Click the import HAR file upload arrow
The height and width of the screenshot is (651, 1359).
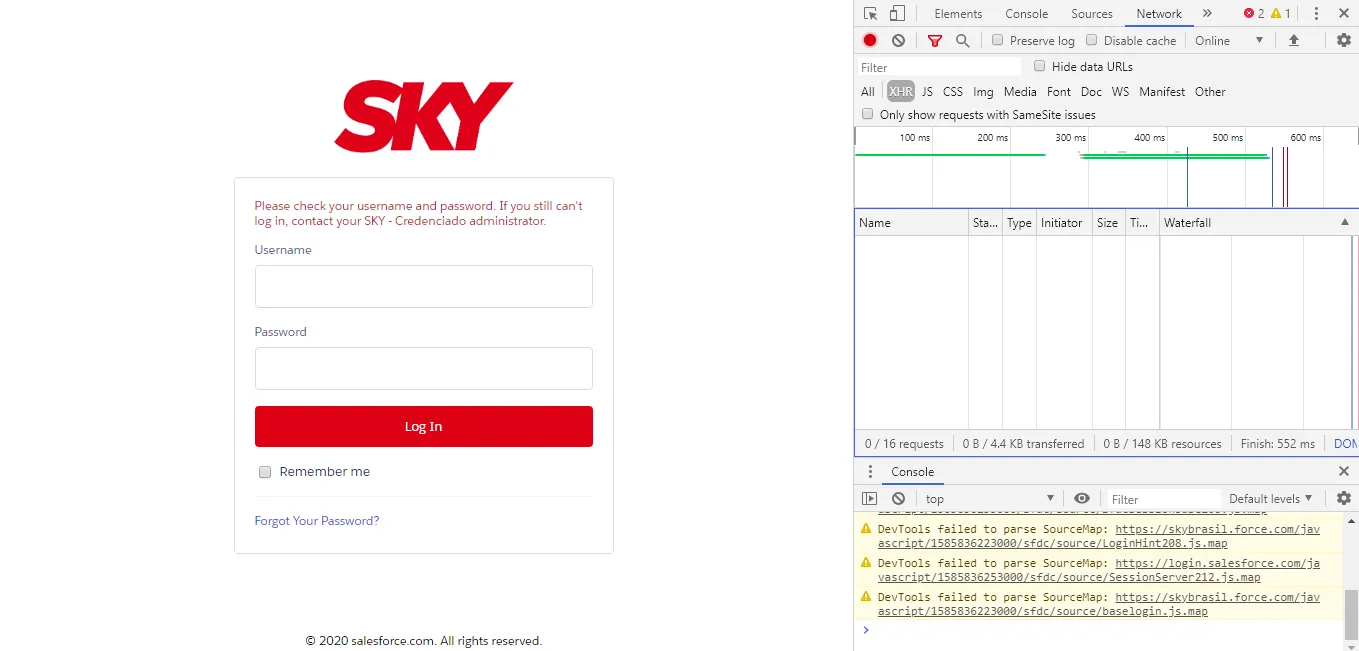[1293, 40]
